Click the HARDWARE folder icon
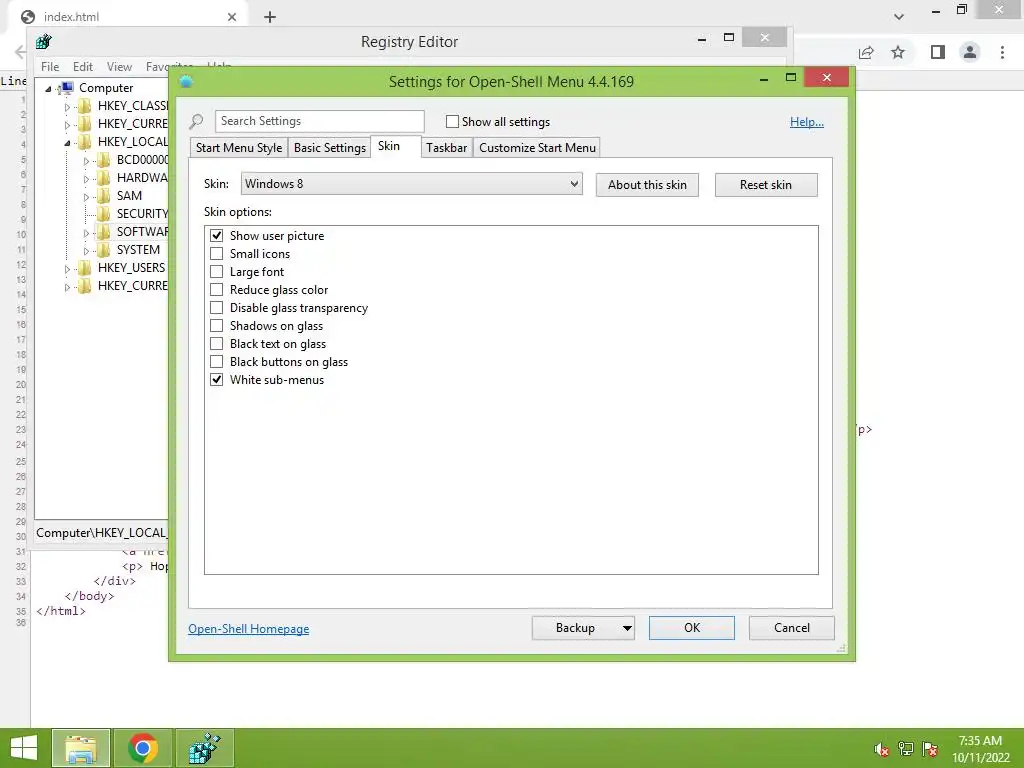 click(103, 178)
